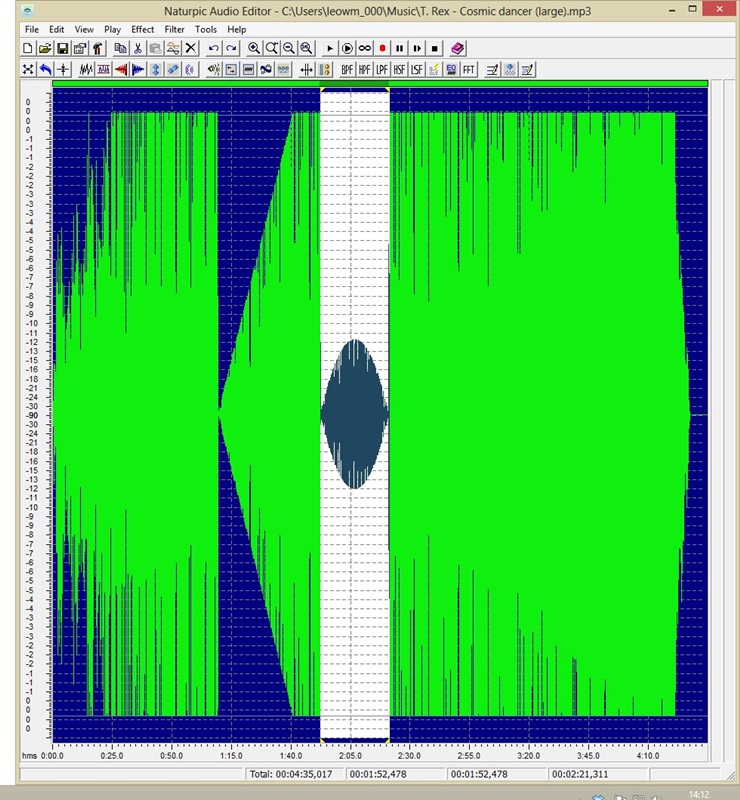Screen dimensions: 740x800
Task: Click the green overview bar above the waveform
Action: click(x=380, y=83)
